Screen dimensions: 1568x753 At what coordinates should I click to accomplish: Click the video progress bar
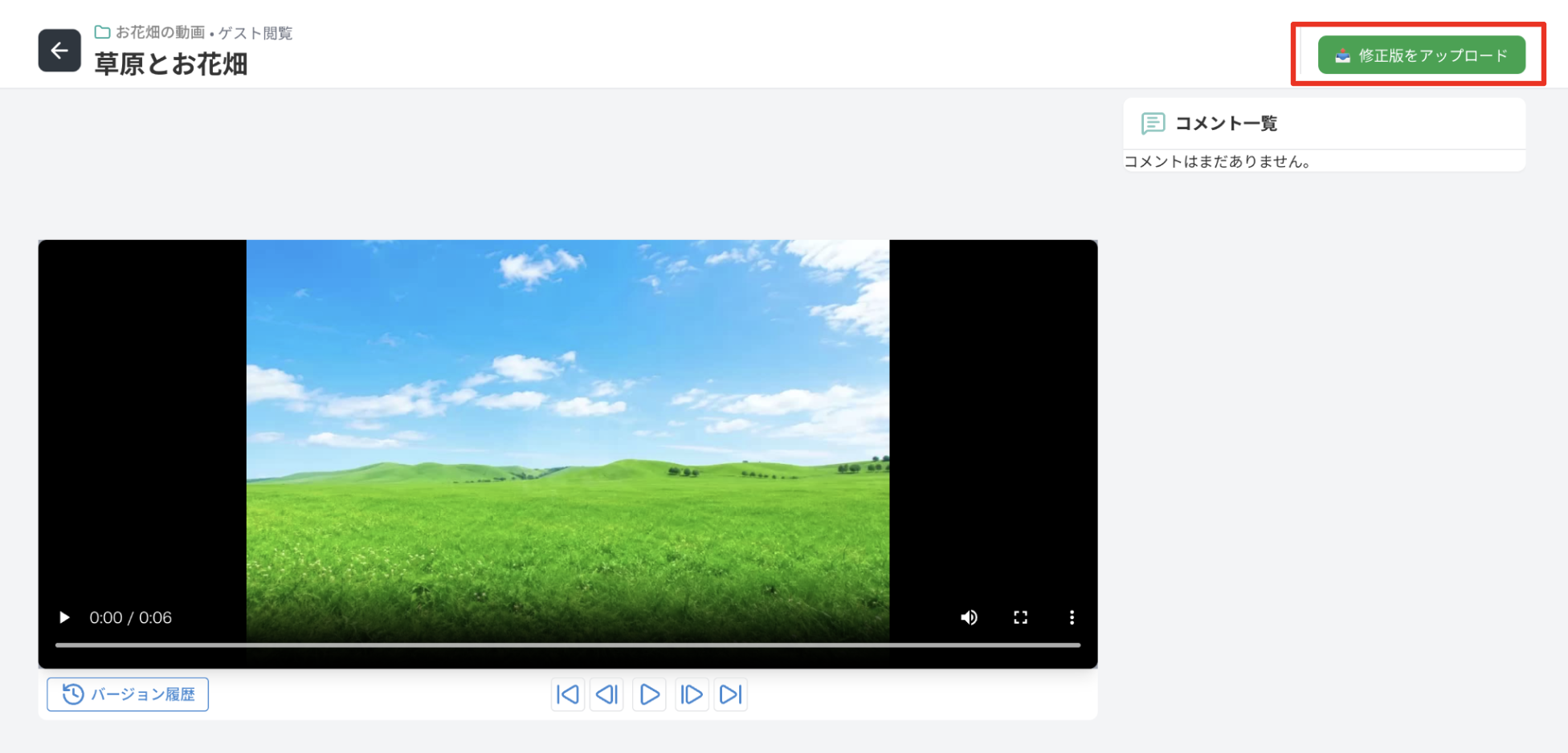pos(568,645)
